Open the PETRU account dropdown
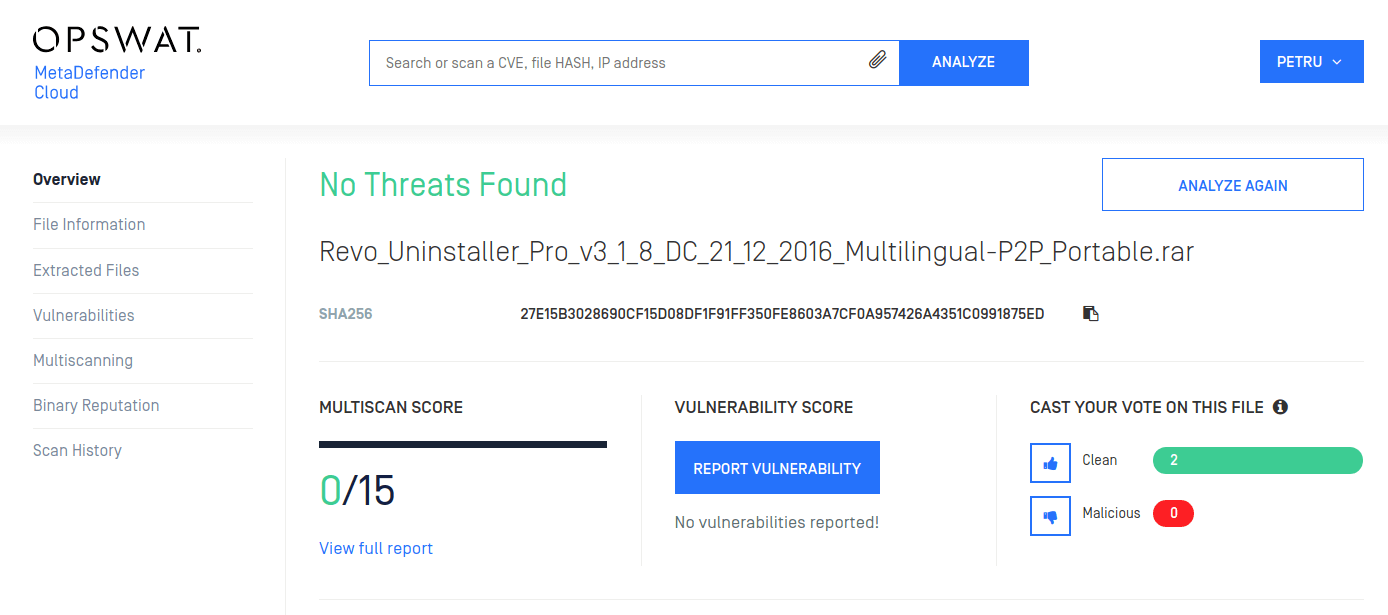The height and width of the screenshot is (615, 1388). (x=1311, y=62)
